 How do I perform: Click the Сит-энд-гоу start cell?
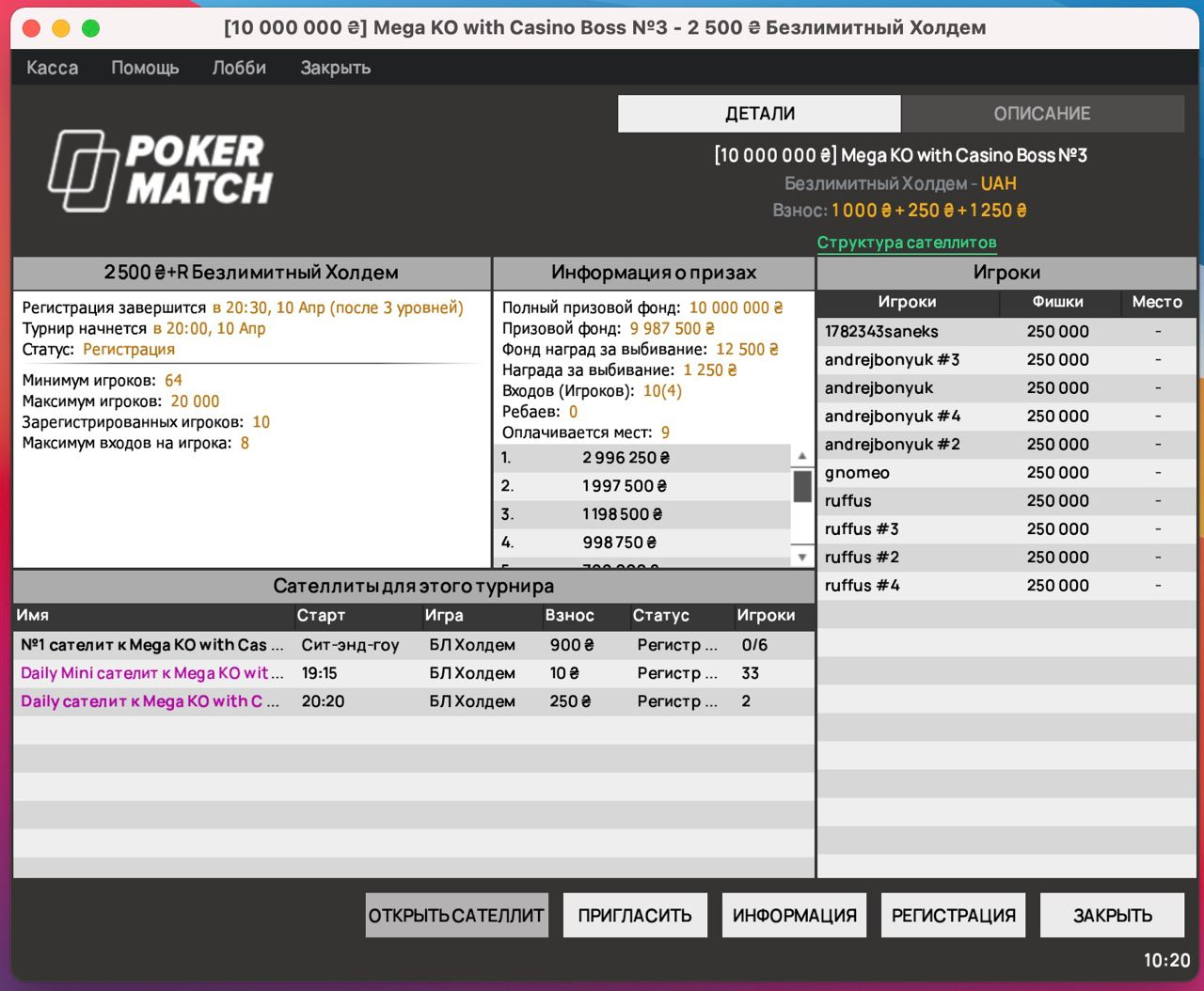pos(350,645)
